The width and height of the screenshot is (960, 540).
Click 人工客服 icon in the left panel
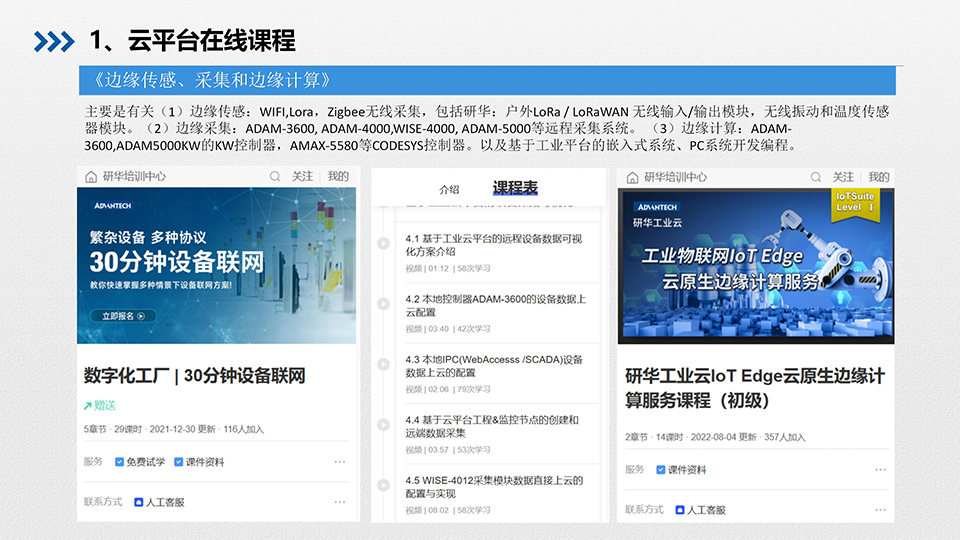tap(139, 502)
